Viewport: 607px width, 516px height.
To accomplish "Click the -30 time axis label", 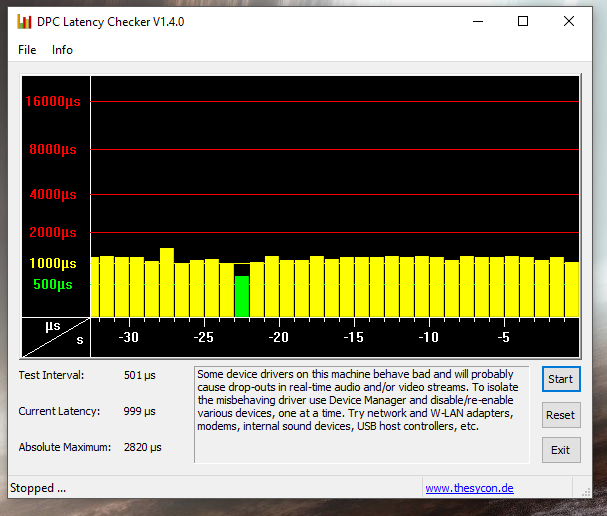I will pos(129,338).
